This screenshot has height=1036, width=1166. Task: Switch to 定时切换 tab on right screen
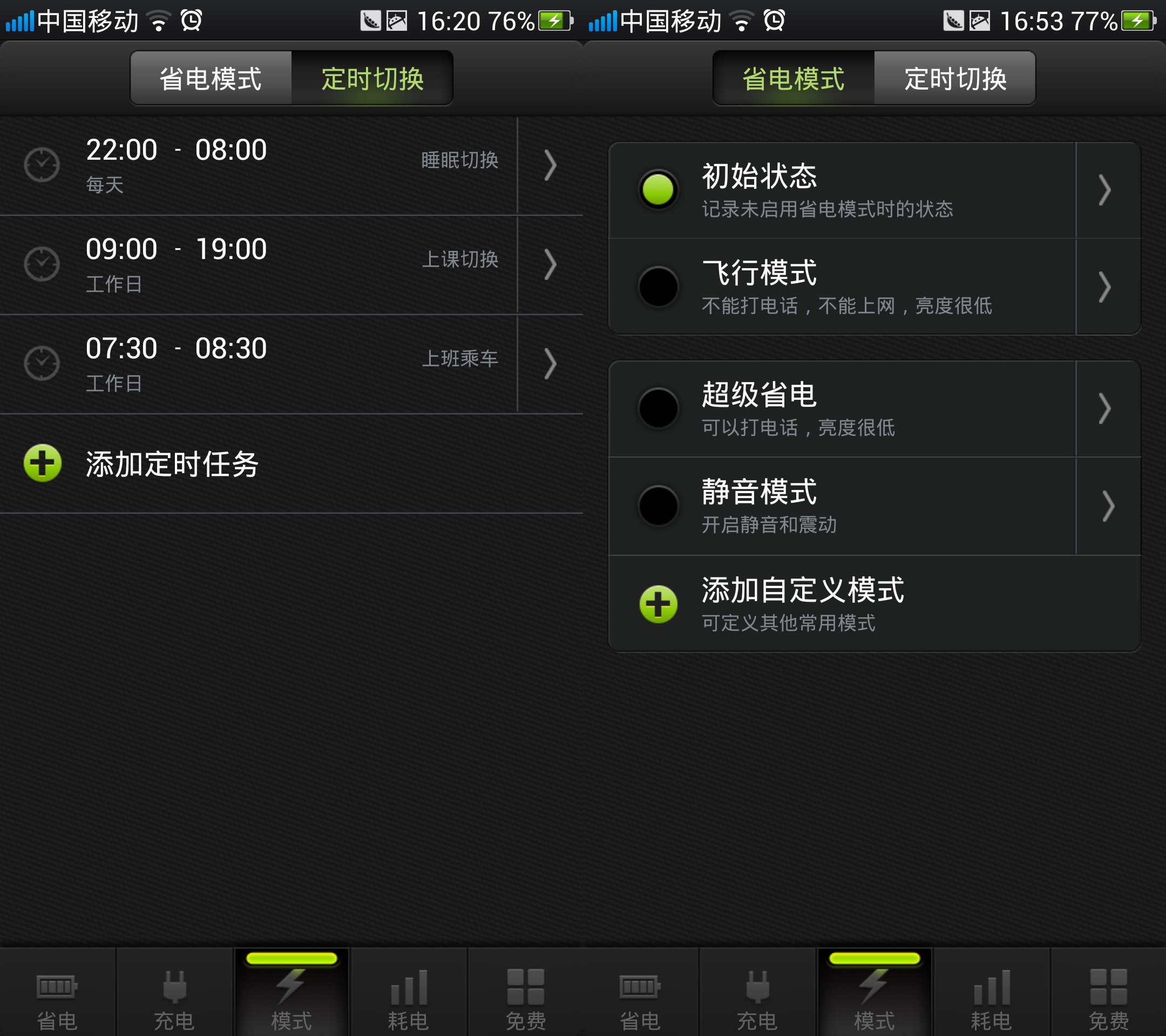955,78
